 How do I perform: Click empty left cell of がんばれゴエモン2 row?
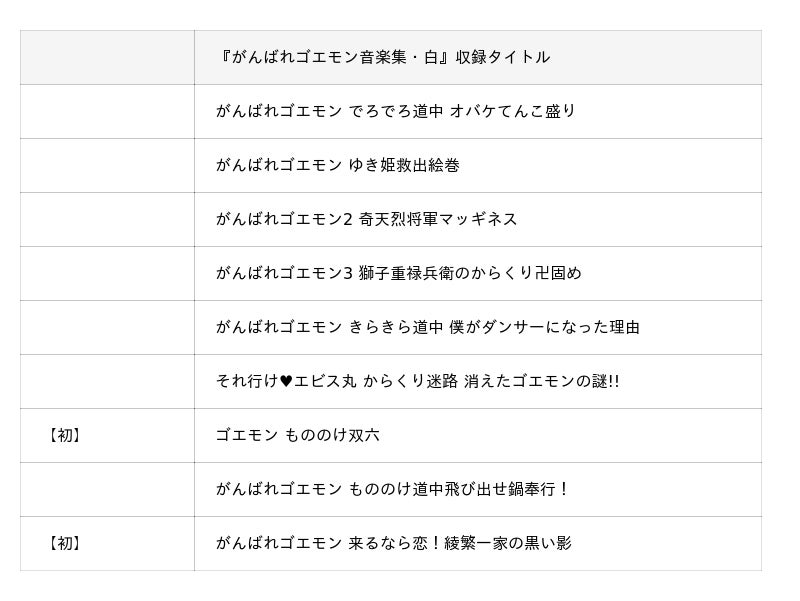(x=107, y=219)
